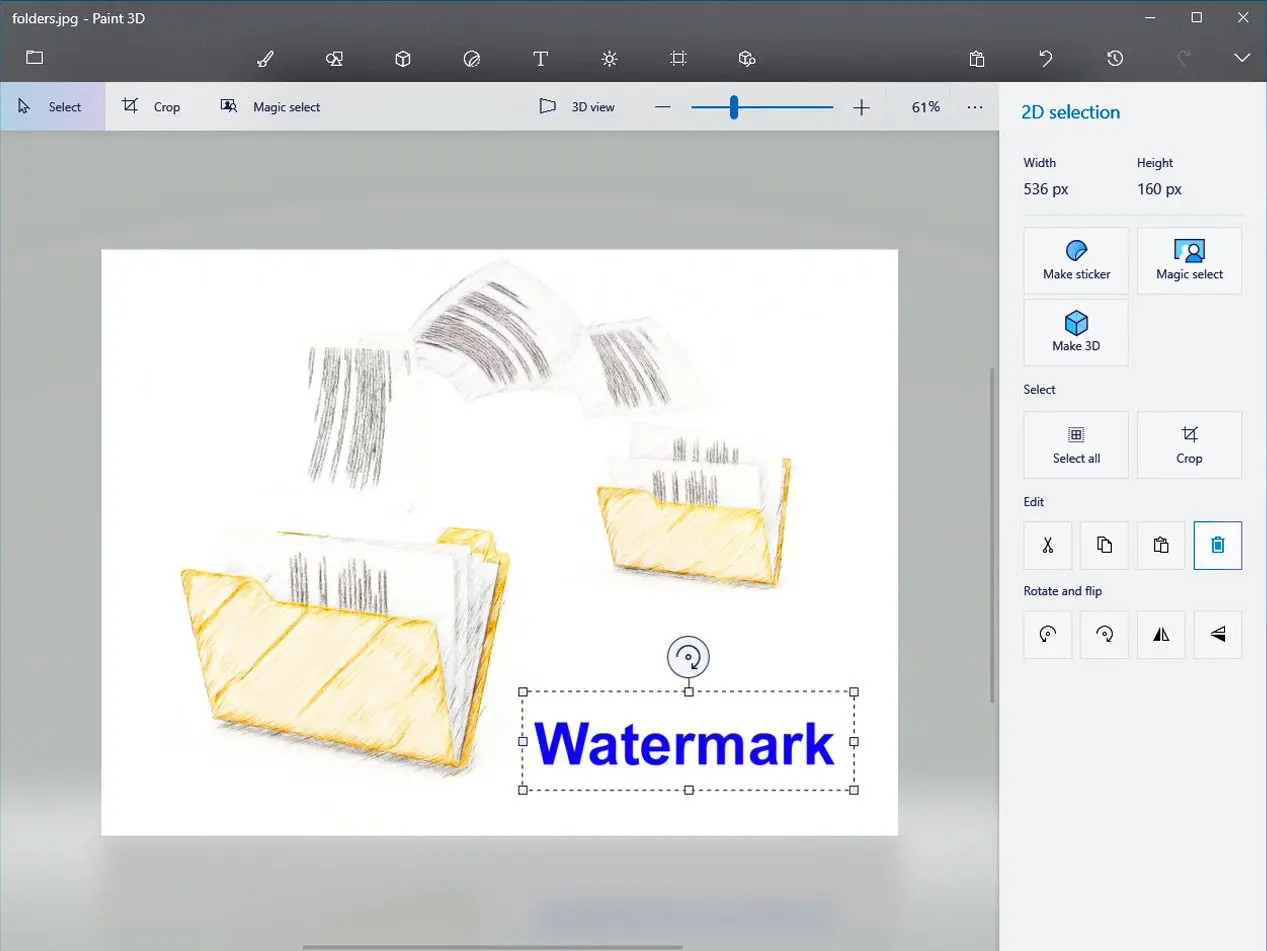Open the Effects tool
Viewport: 1267px width, 951px height.
click(x=610, y=59)
